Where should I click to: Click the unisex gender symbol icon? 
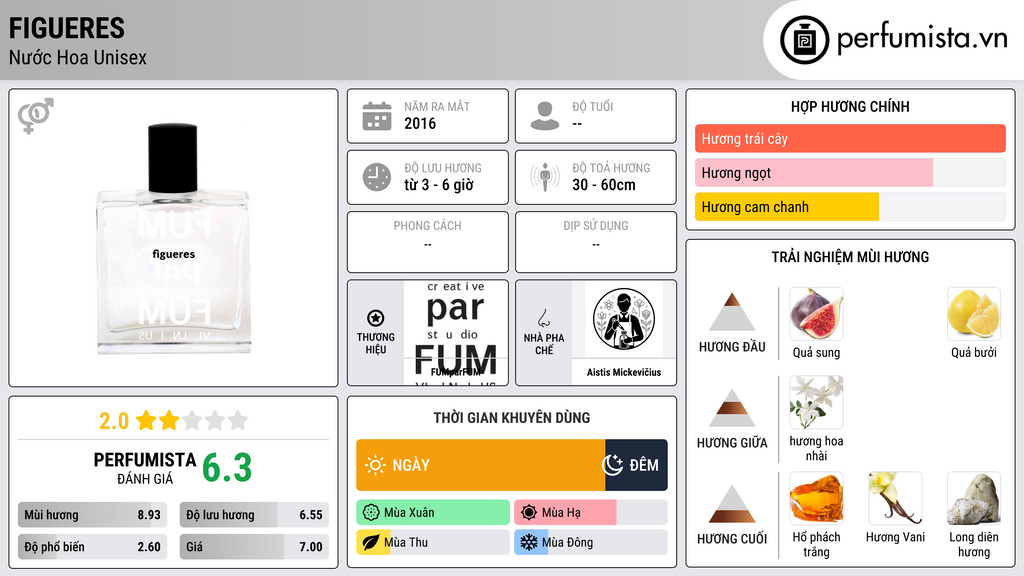click(36, 116)
